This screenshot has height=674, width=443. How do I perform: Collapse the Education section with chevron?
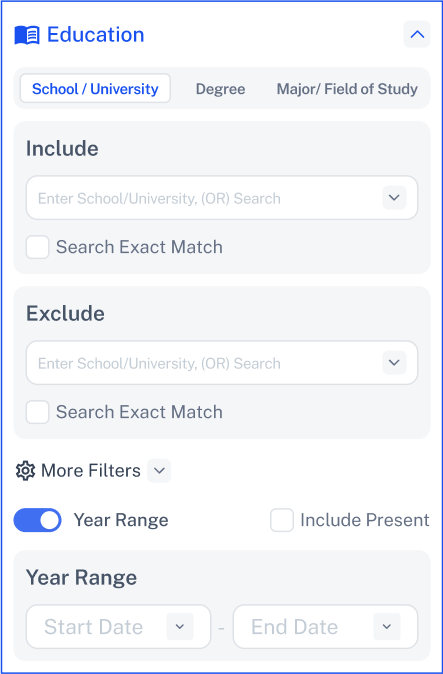point(417,34)
